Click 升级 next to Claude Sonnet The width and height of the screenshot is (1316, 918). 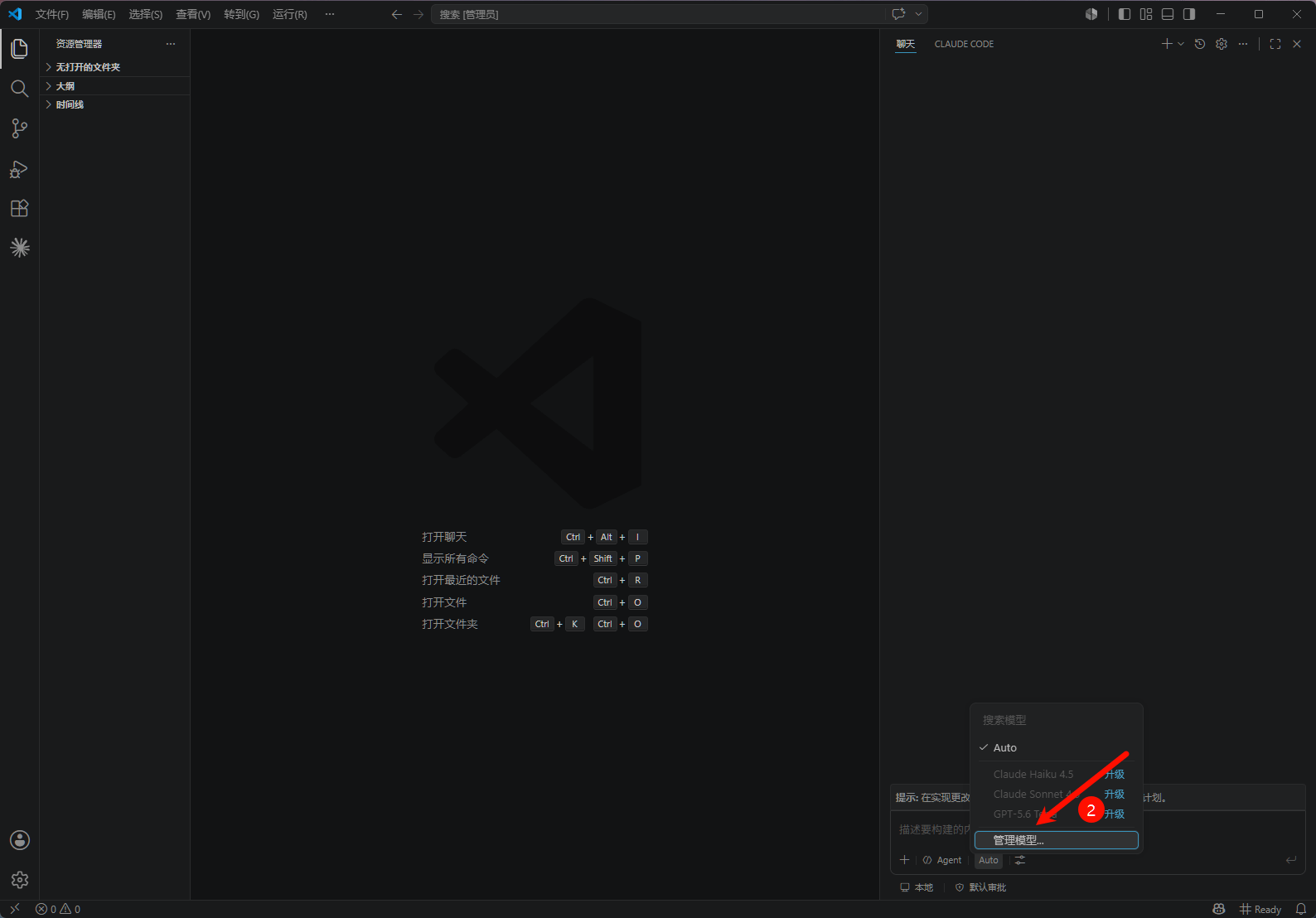(x=1115, y=794)
